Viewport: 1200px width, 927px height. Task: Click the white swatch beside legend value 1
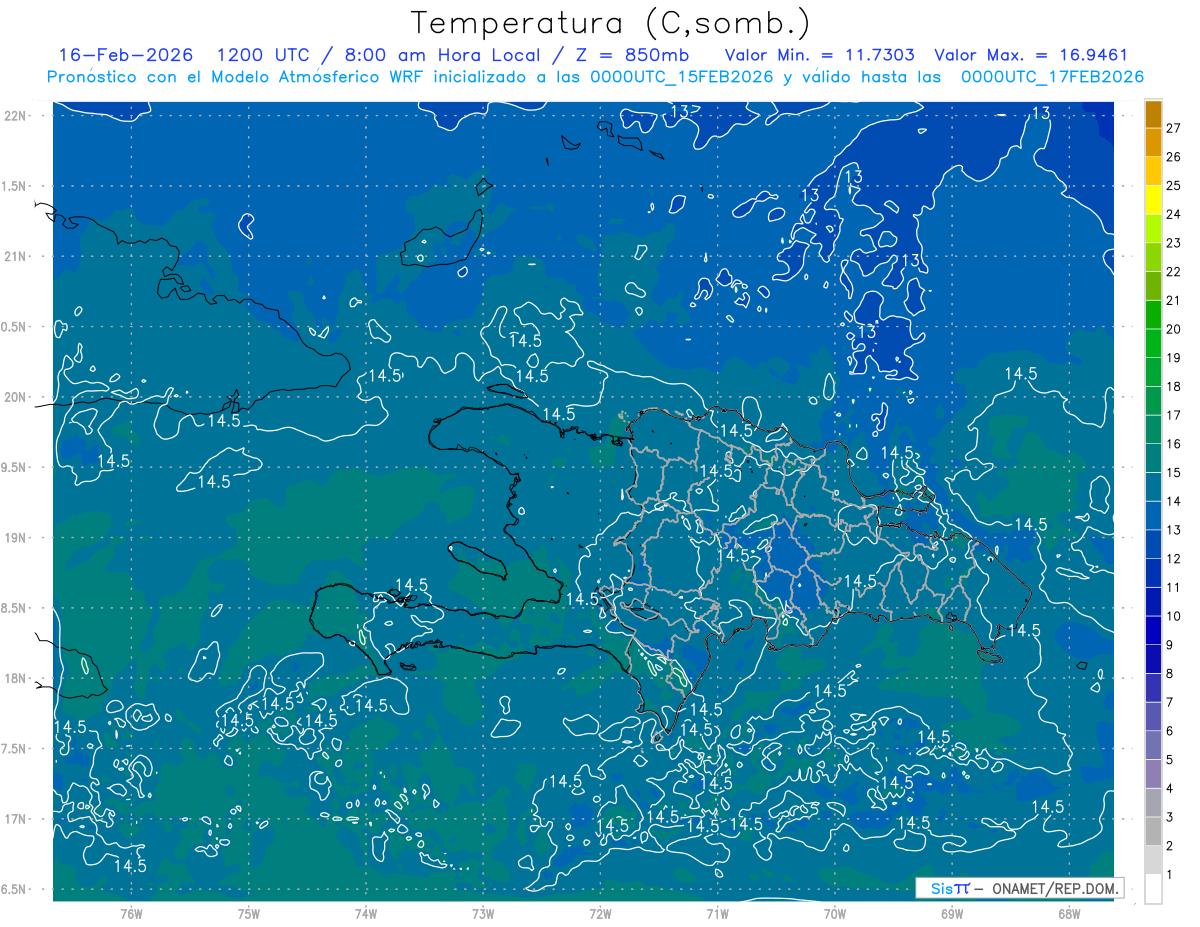[x=1153, y=889]
